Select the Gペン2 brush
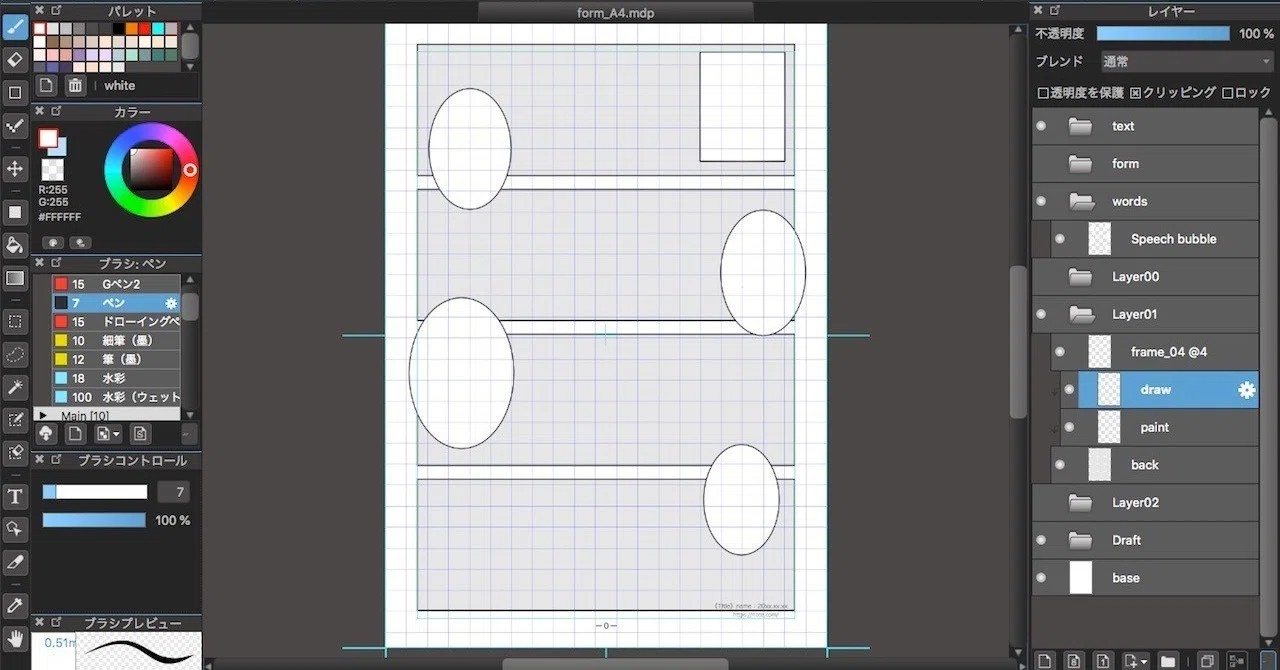 (x=116, y=284)
